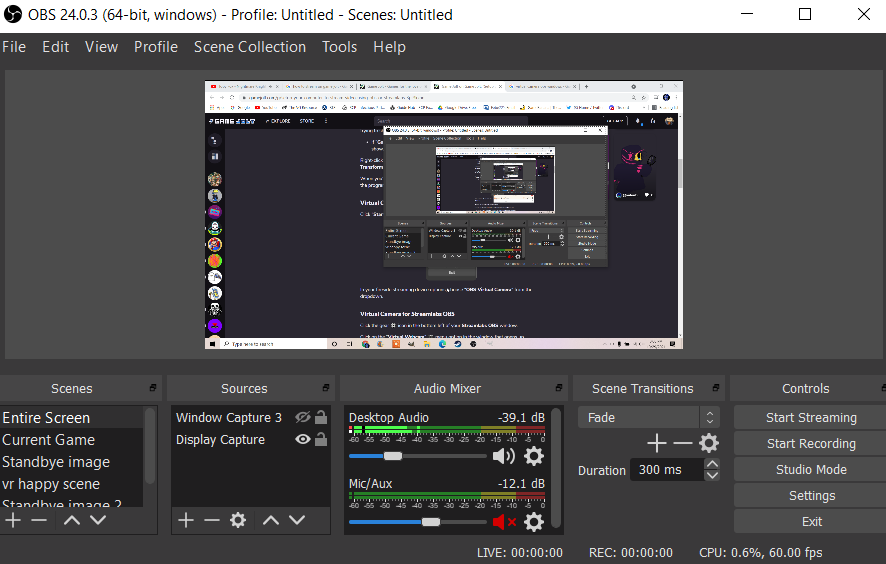Decrease transition duration with down arrow
Image resolution: width=886 pixels, height=564 pixels.
click(x=713, y=475)
